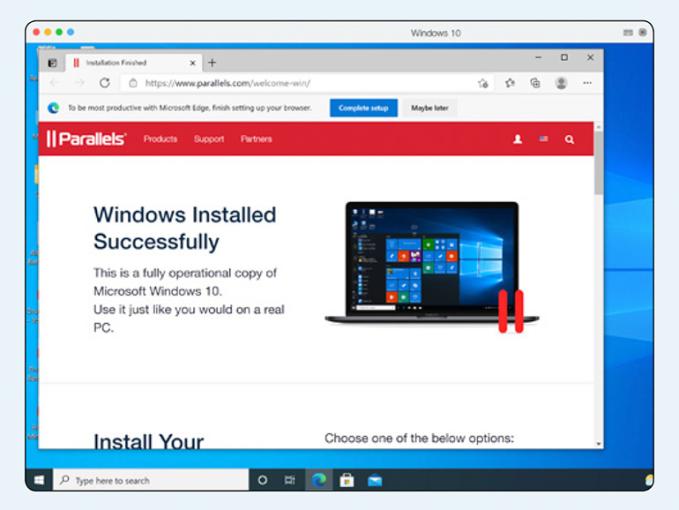Open the Support menu

coord(209,139)
